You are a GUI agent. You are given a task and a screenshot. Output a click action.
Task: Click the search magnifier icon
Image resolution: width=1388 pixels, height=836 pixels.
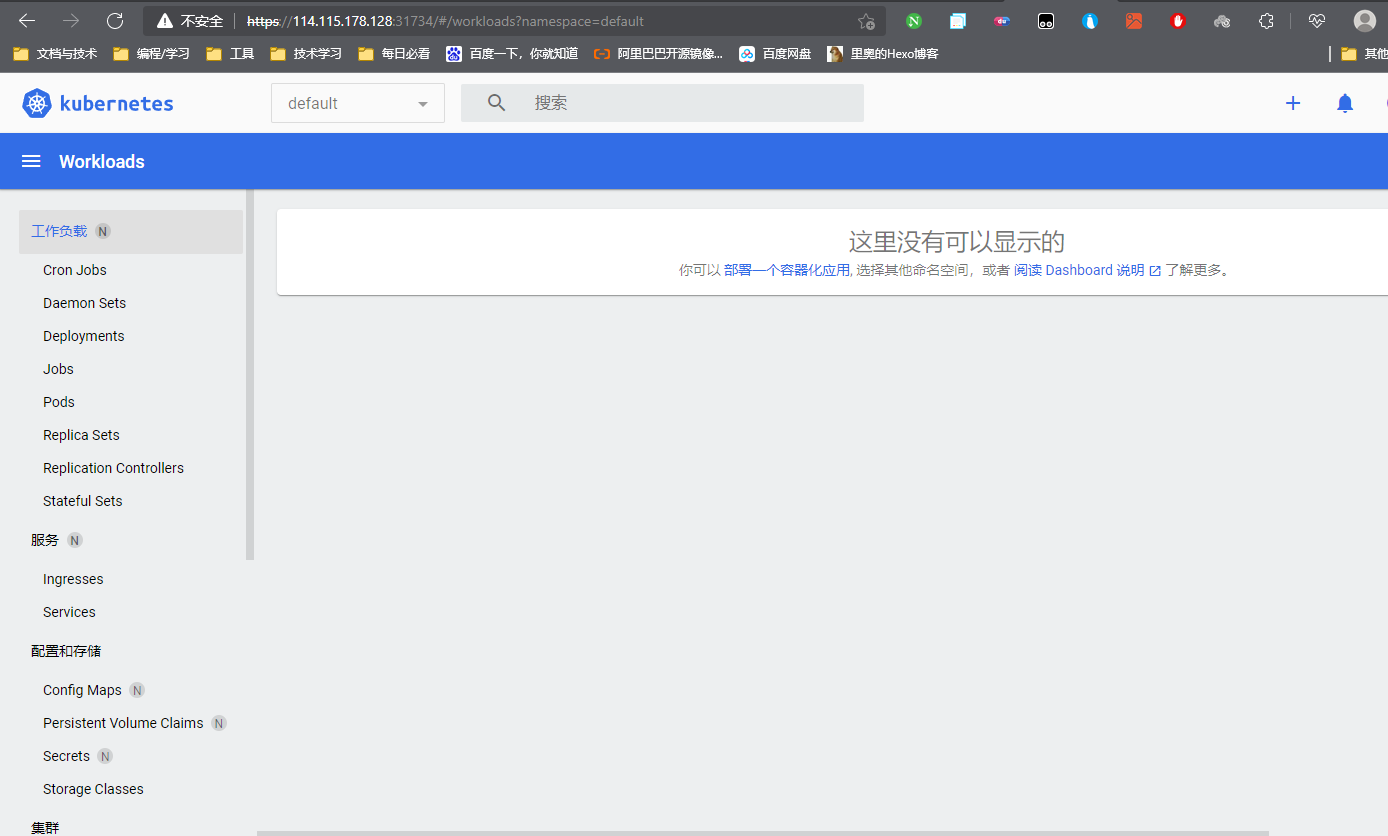click(x=497, y=102)
